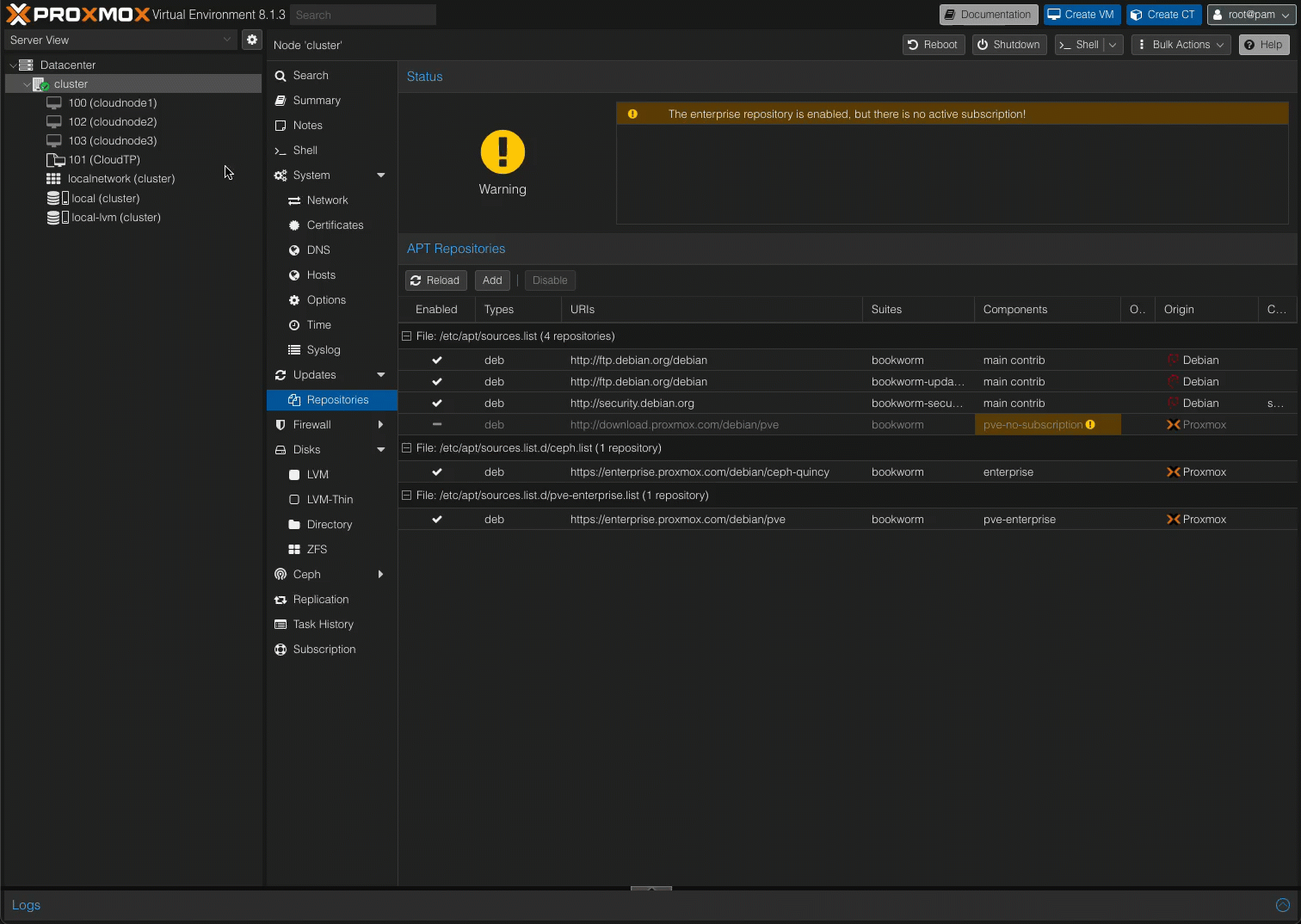Viewport: 1301px width, 924px height.
Task: Collapse the pve-enterprise.list file group
Action: click(x=407, y=496)
